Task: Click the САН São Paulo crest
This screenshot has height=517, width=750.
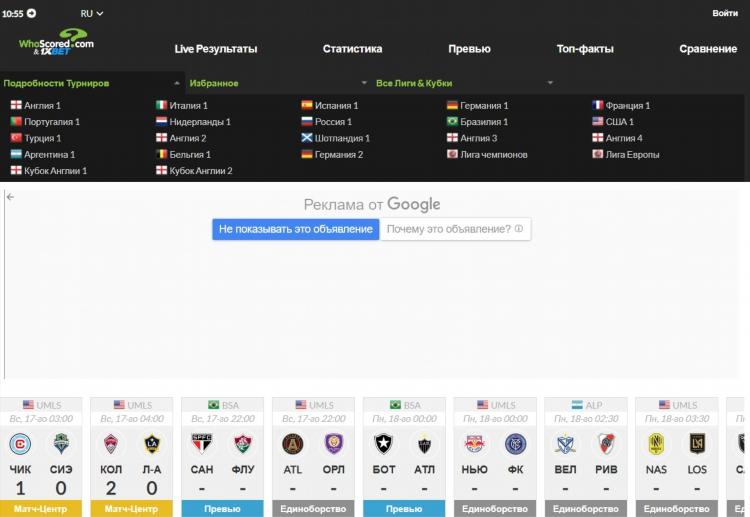Action: click(202, 444)
